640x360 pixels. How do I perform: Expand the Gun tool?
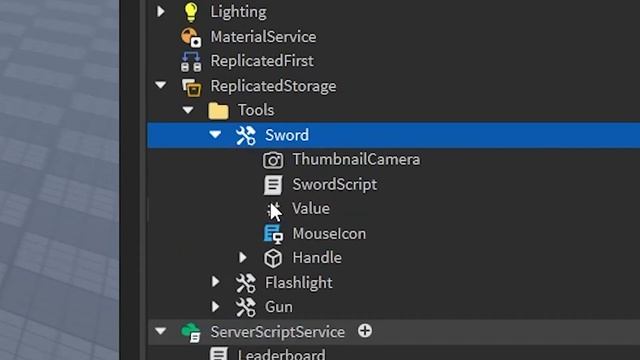215,307
